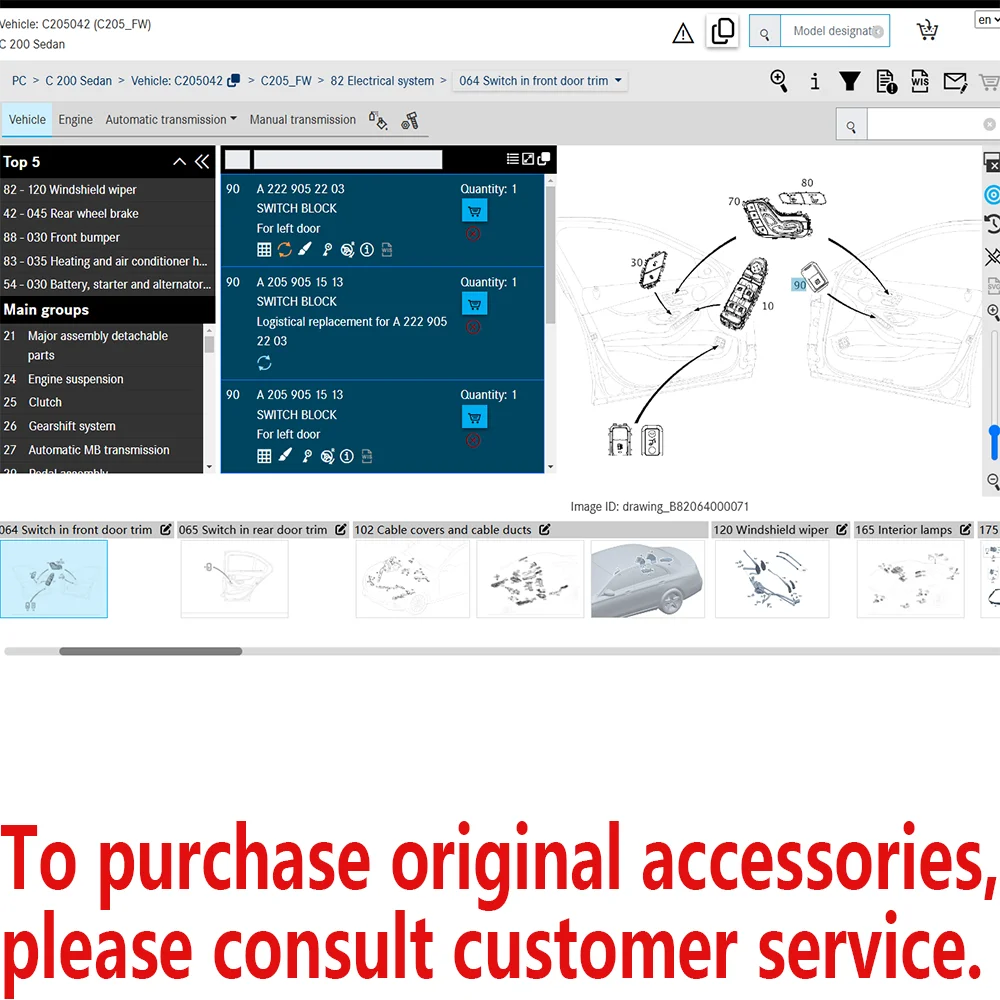Click the red circled X under first Quantity
The image size is (1000, 1000).
click(473, 234)
